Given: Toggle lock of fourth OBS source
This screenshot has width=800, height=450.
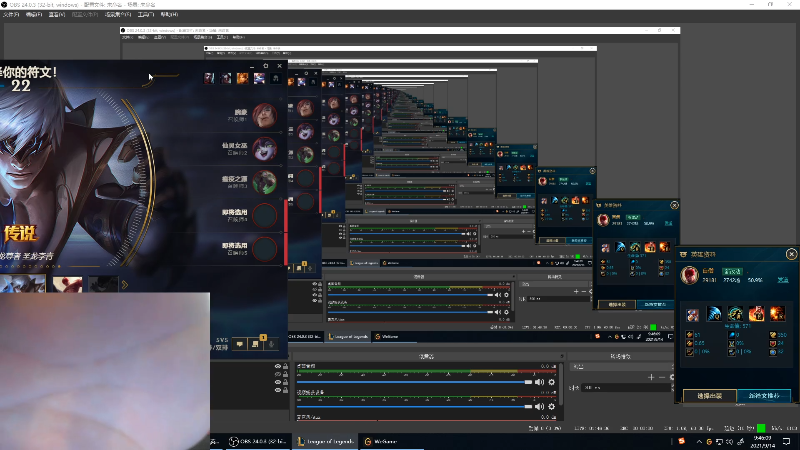Looking at the screenshot, I should 285,390.
